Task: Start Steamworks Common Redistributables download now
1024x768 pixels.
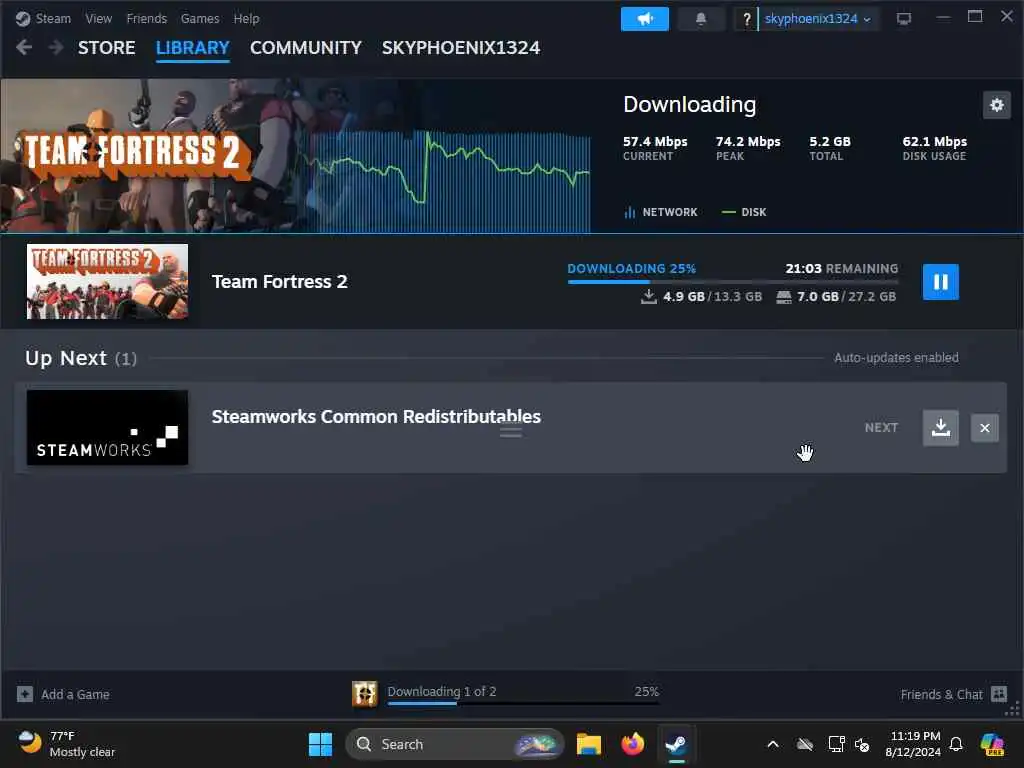Action: (940, 428)
